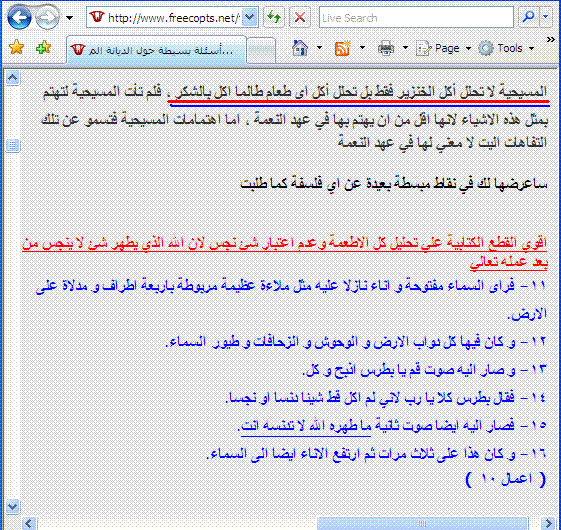The image size is (561, 530).
Task: Open the Page menu
Action: [x=443, y=48]
